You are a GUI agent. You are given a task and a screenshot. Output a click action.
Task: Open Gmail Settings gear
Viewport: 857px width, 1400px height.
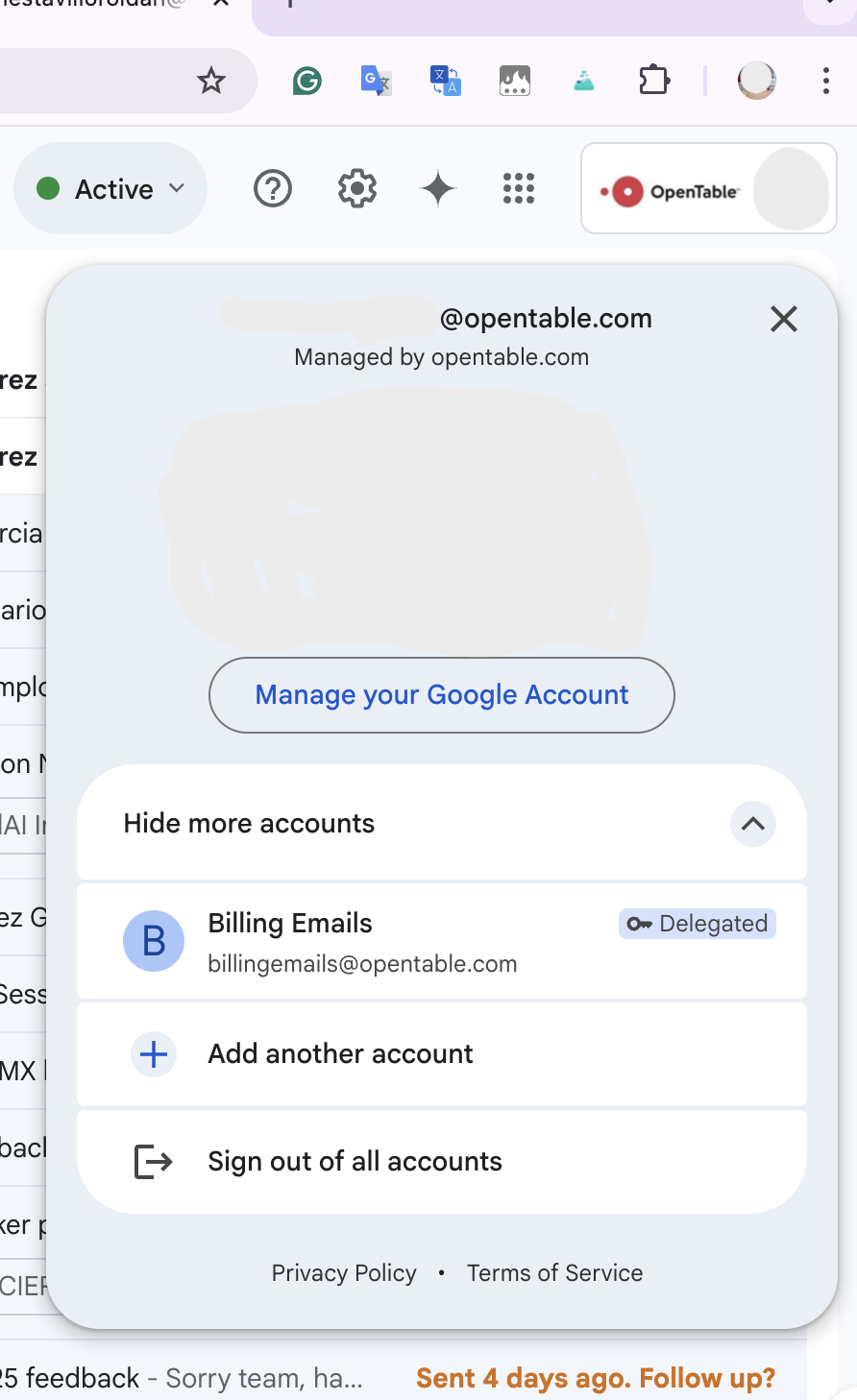point(357,188)
